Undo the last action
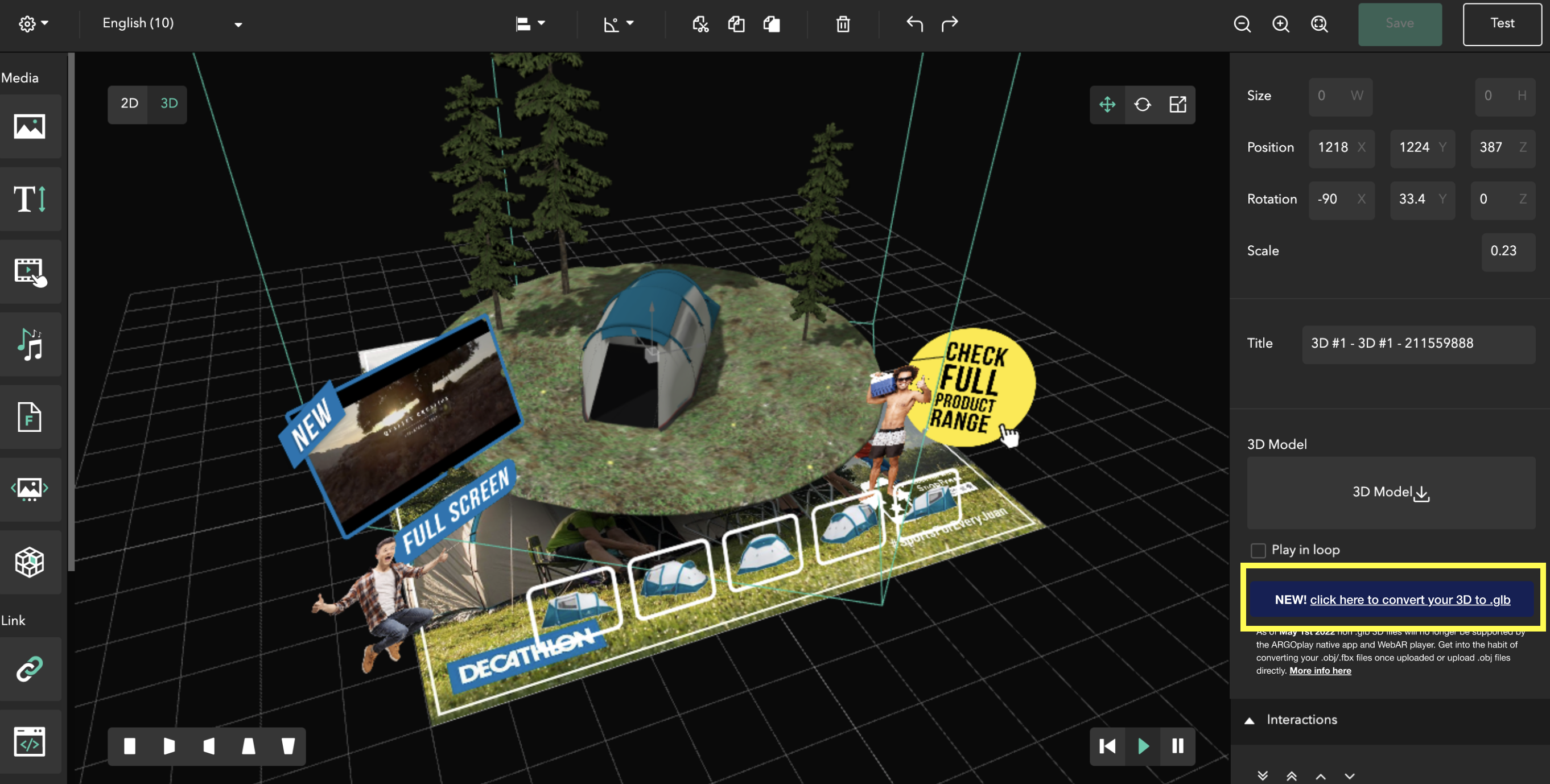The height and width of the screenshot is (784, 1550). click(914, 23)
